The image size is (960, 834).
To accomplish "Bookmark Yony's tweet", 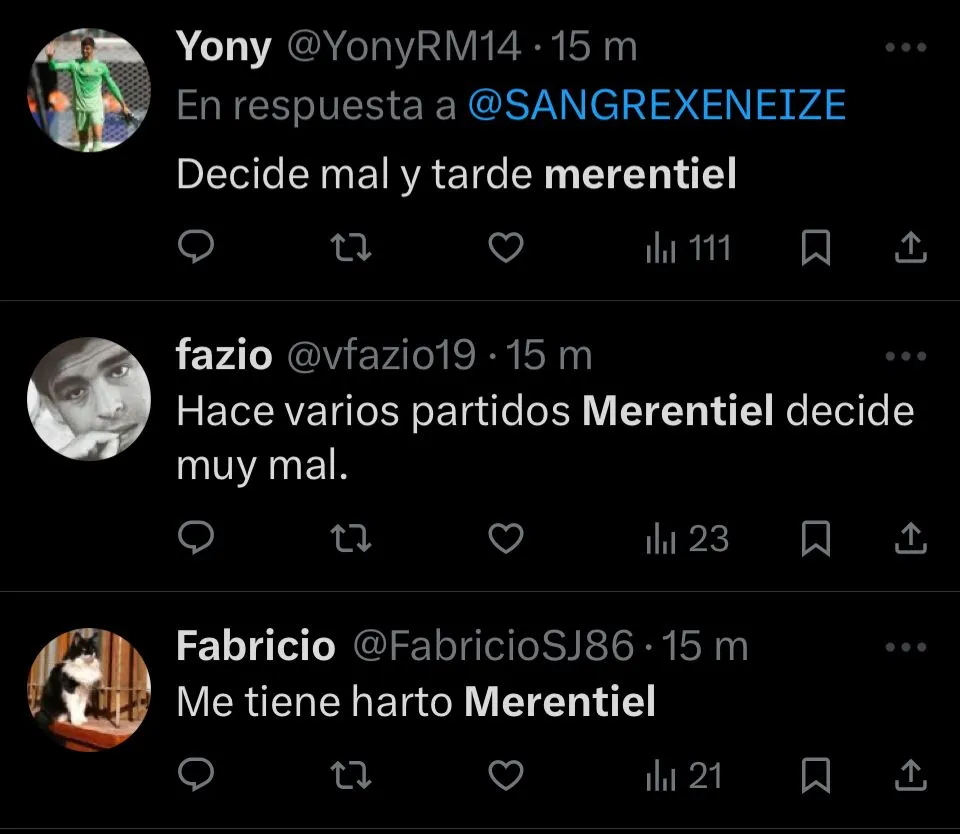I will 816,248.
